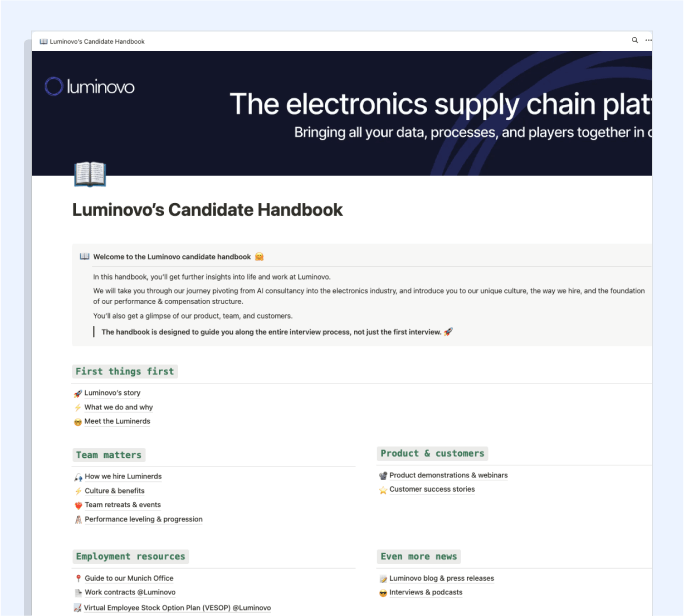Open the Team retreats & events page
Screen dimensions: 684x616
pos(123,504)
